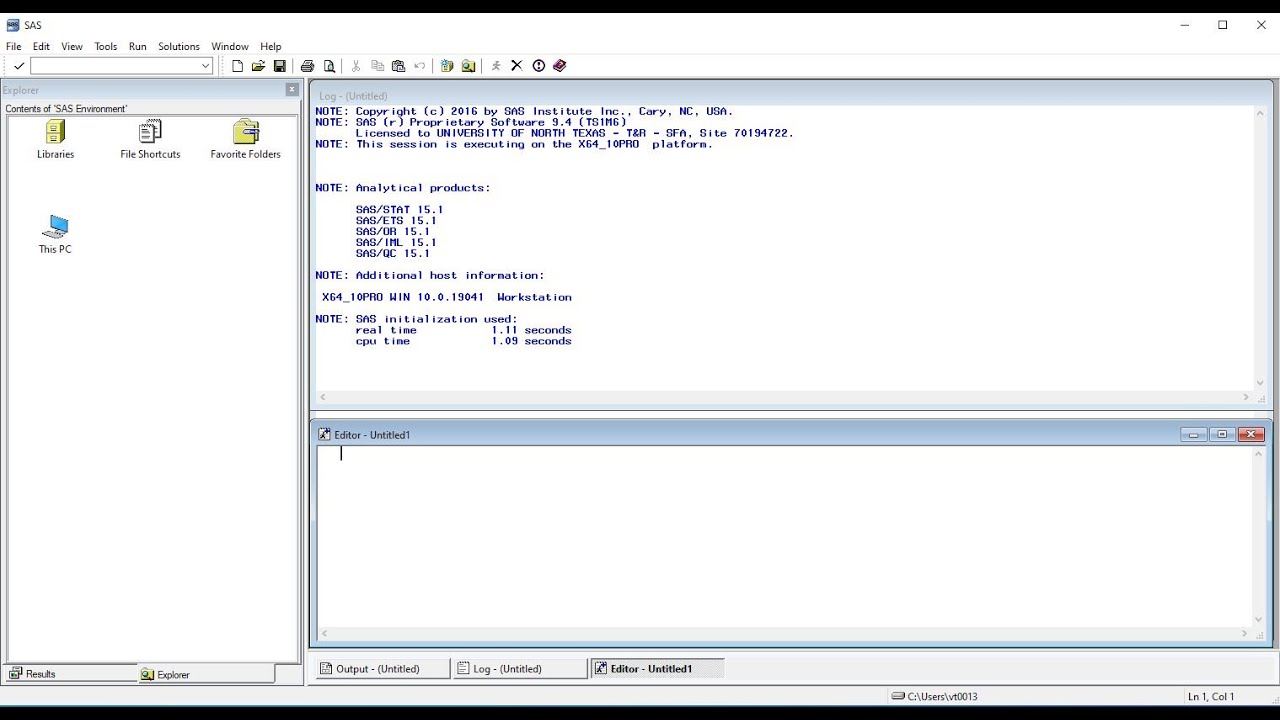The image size is (1280, 720).
Task: Click the "SAS/STAT 15.1" log line
Action: [x=399, y=210]
